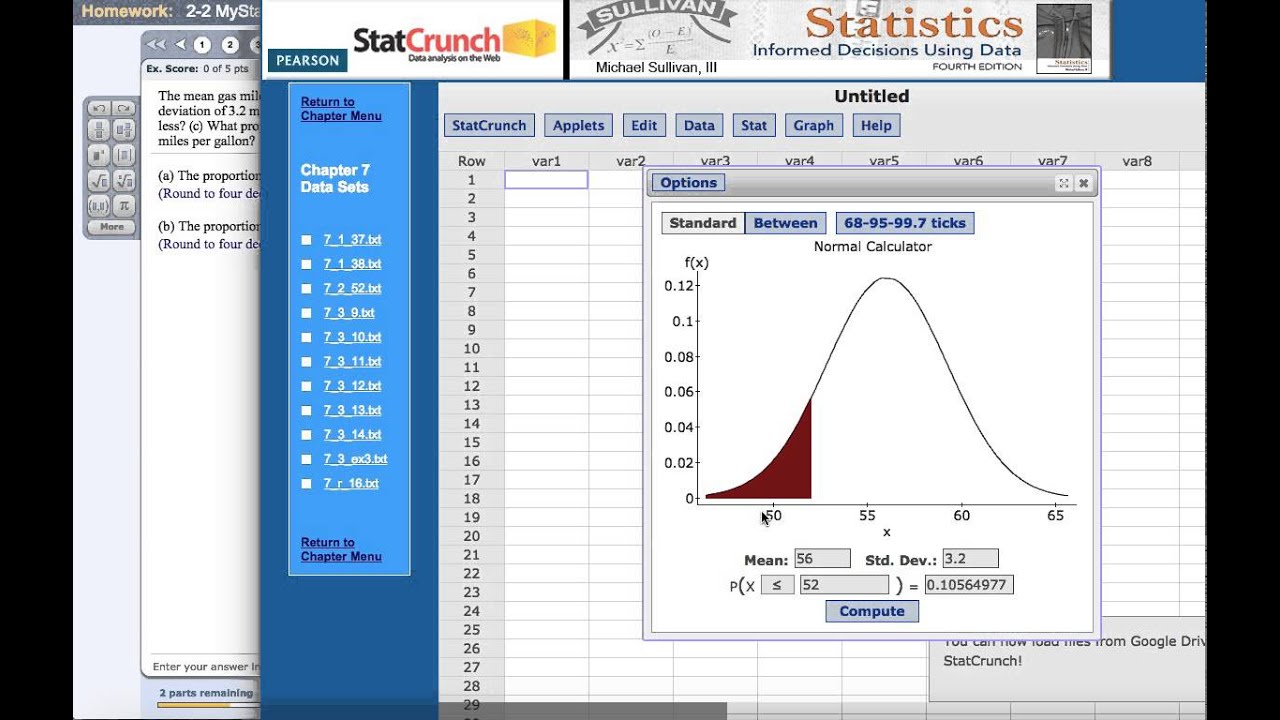Image resolution: width=1280 pixels, height=720 pixels.
Task: Click the redo arrow in math palette
Action: 123,108
